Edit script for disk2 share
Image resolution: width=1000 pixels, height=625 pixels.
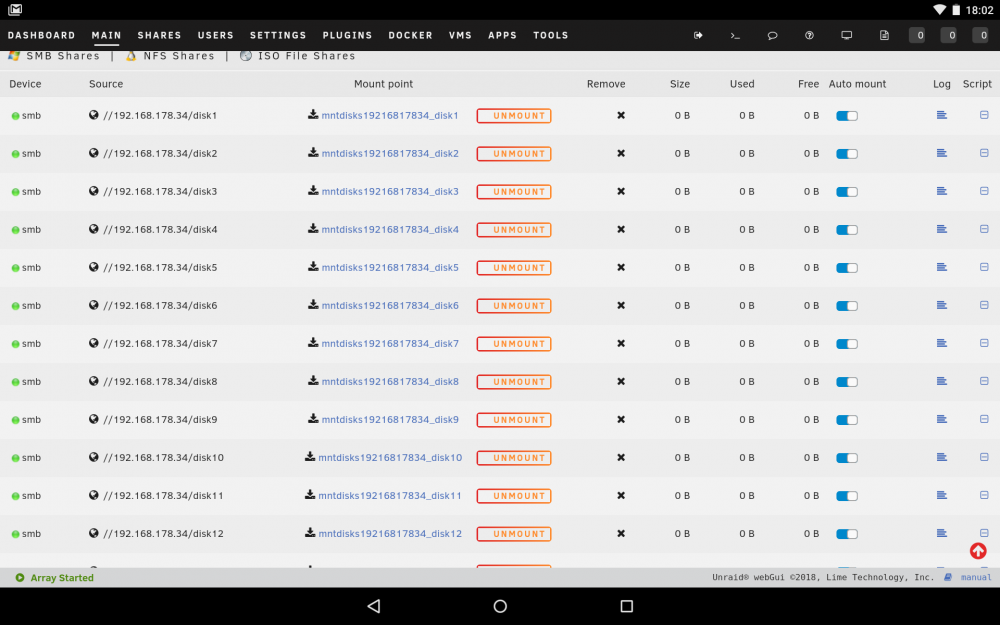coord(984,153)
